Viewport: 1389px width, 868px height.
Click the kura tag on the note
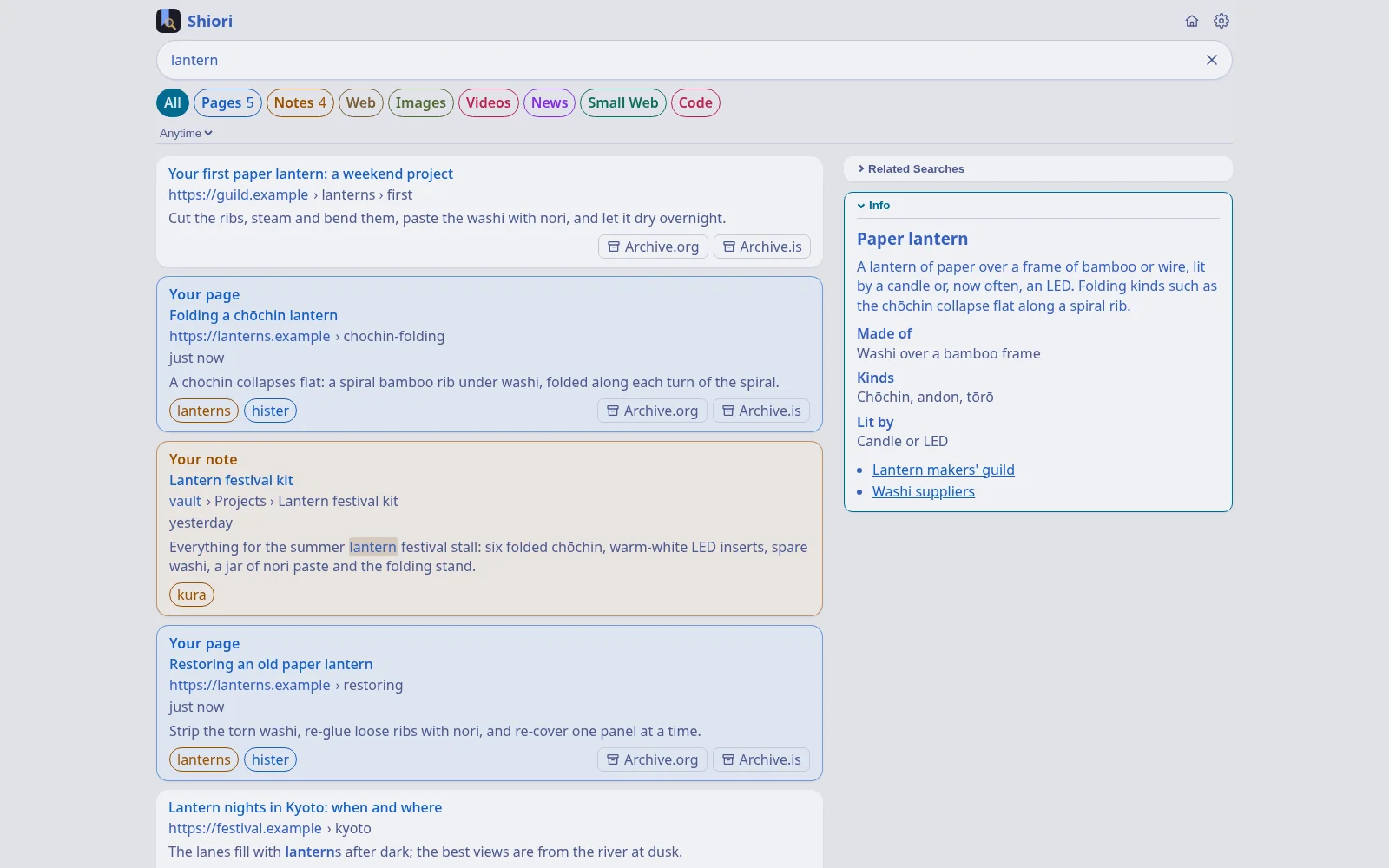point(192,595)
